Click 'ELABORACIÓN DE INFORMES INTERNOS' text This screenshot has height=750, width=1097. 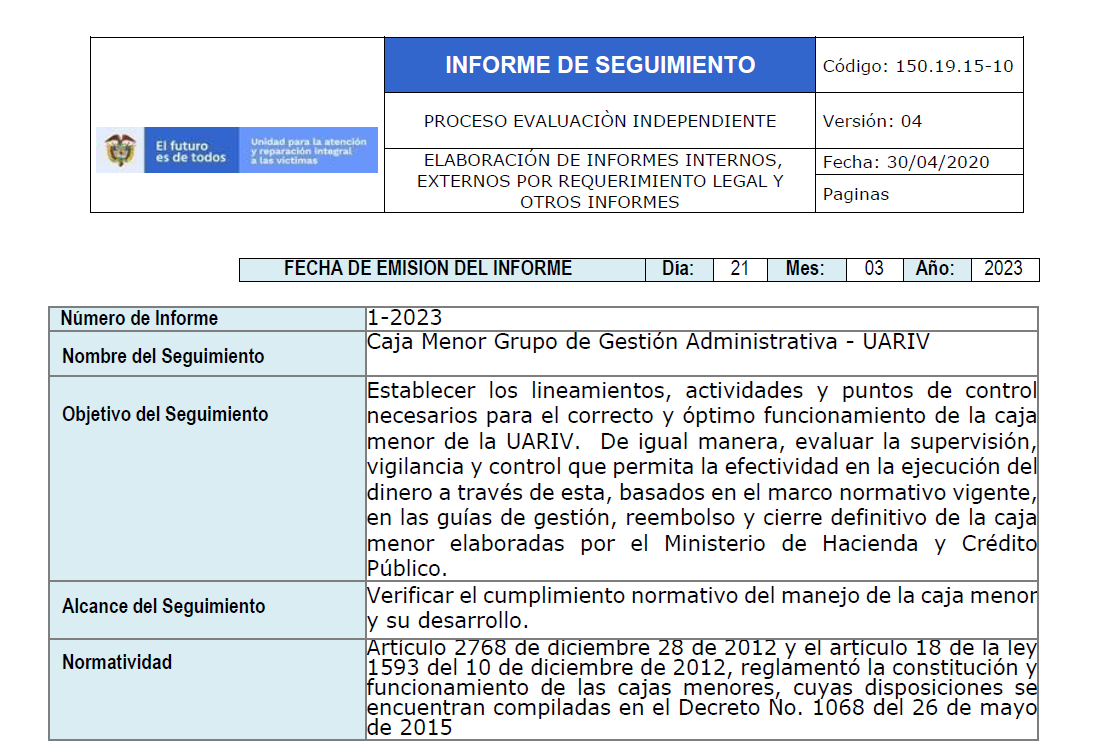pos(599,161)
